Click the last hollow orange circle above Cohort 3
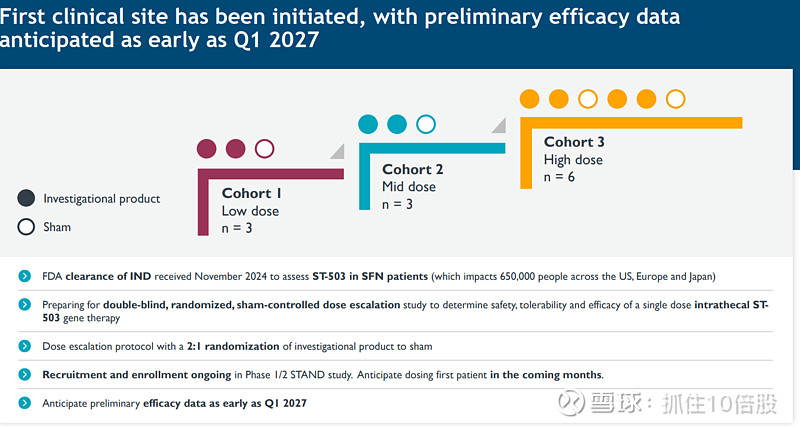This screenshot has width=800, height=428. (x=675, y=98)
